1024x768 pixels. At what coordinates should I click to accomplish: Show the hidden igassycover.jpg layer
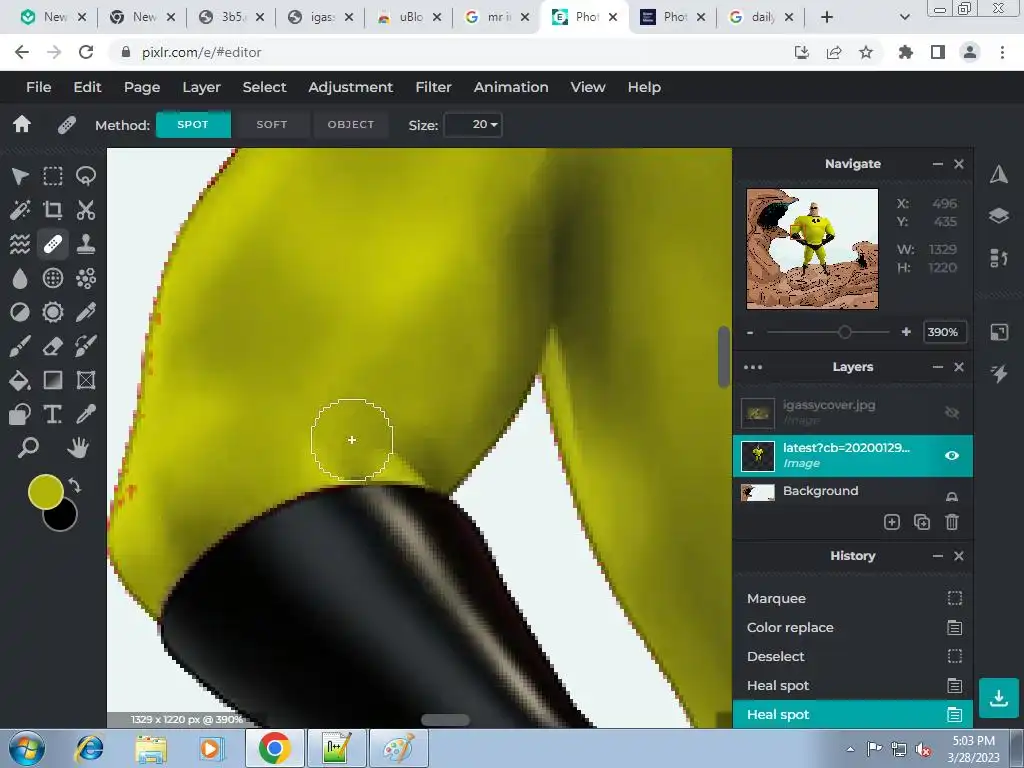(x=952, y=412)
